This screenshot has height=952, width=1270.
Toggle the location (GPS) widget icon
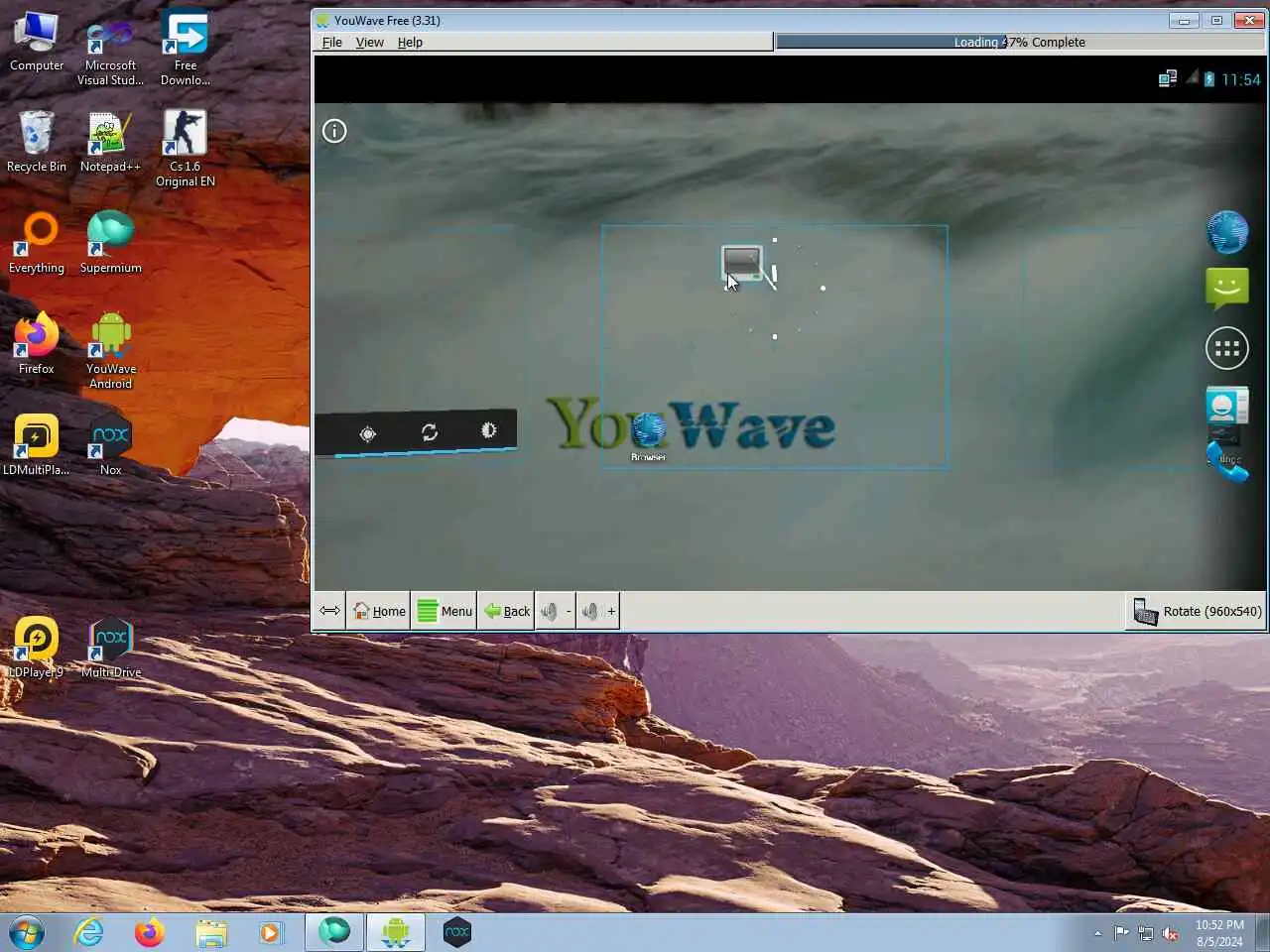click(368, 434)
